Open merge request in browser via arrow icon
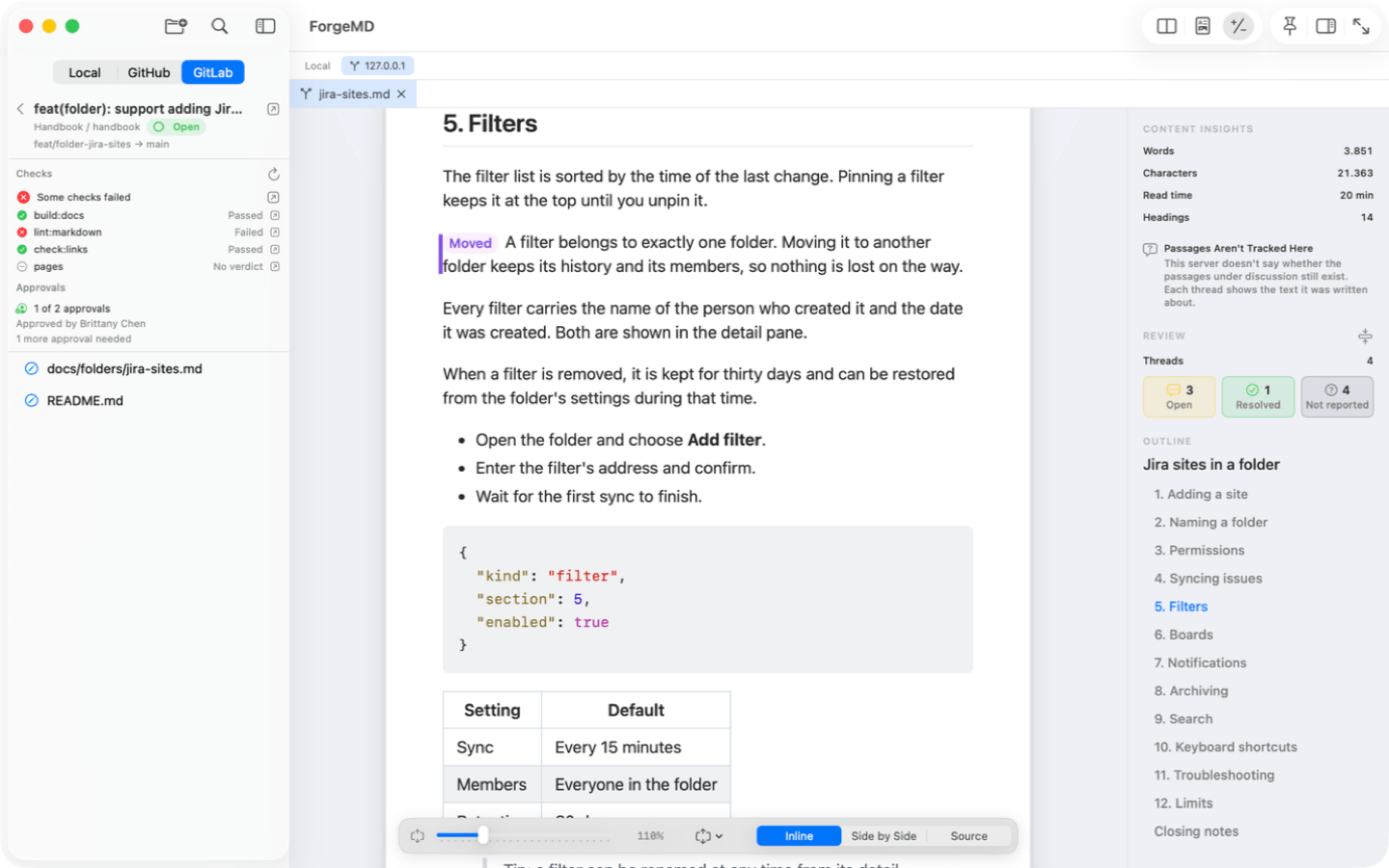The width and height of the screenshot is (1389, 868). pos(273,109)
